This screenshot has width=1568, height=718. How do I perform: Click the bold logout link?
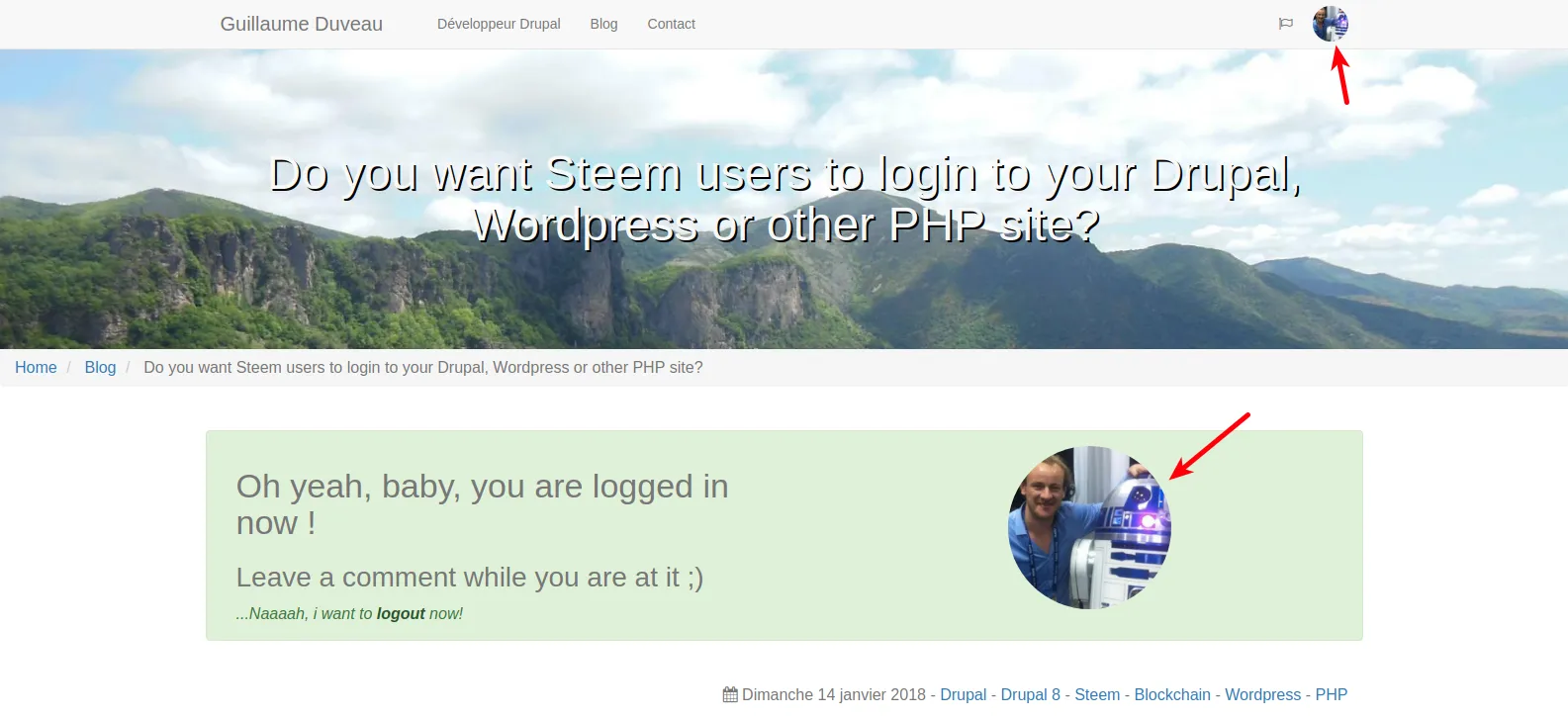(401, 613)
